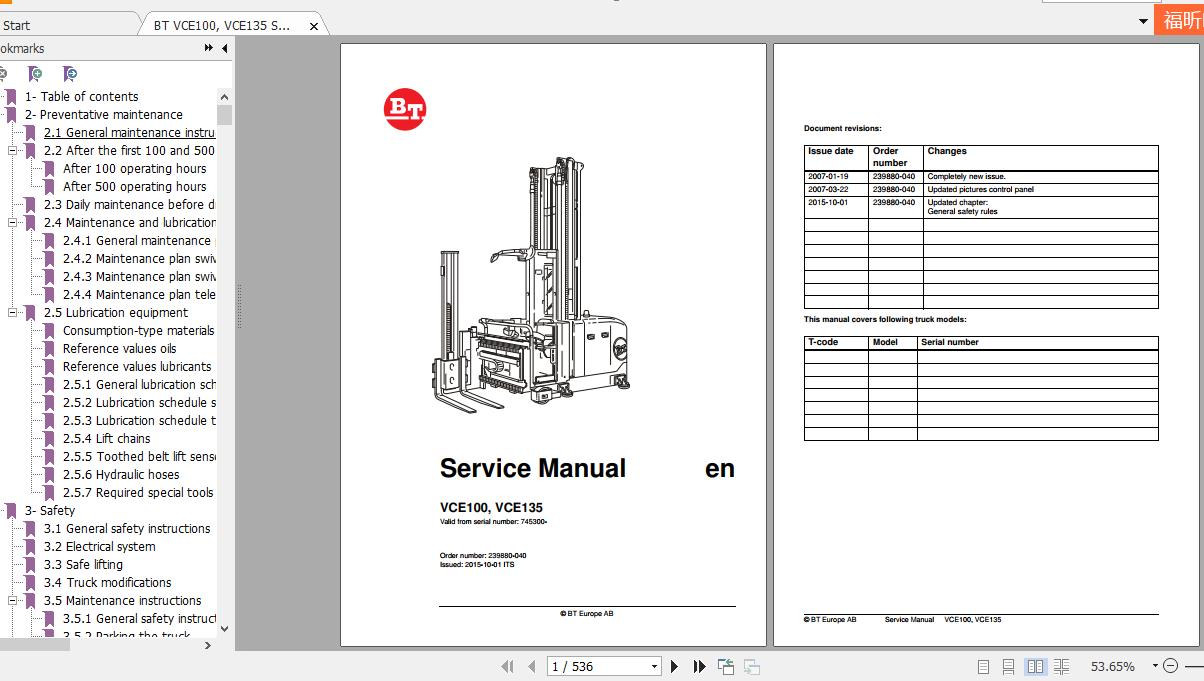
Task: Zoom out using the minus control
Action: (1172, 664)
